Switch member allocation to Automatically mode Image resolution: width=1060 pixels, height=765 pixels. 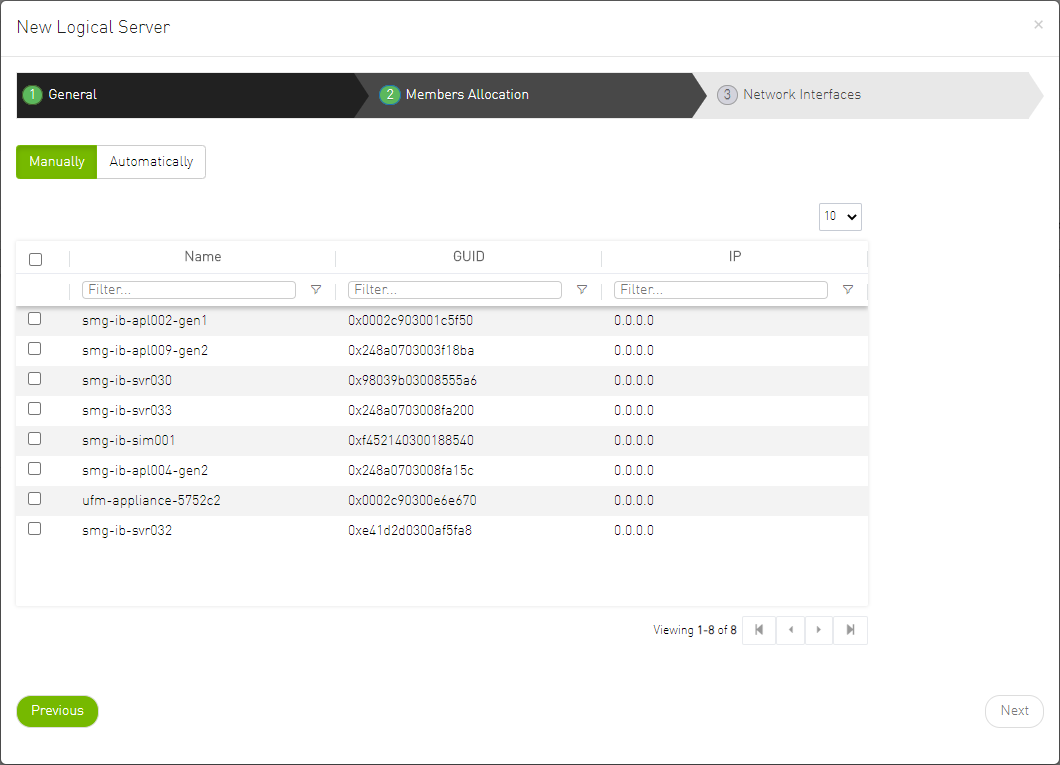(x=151, y=161)
